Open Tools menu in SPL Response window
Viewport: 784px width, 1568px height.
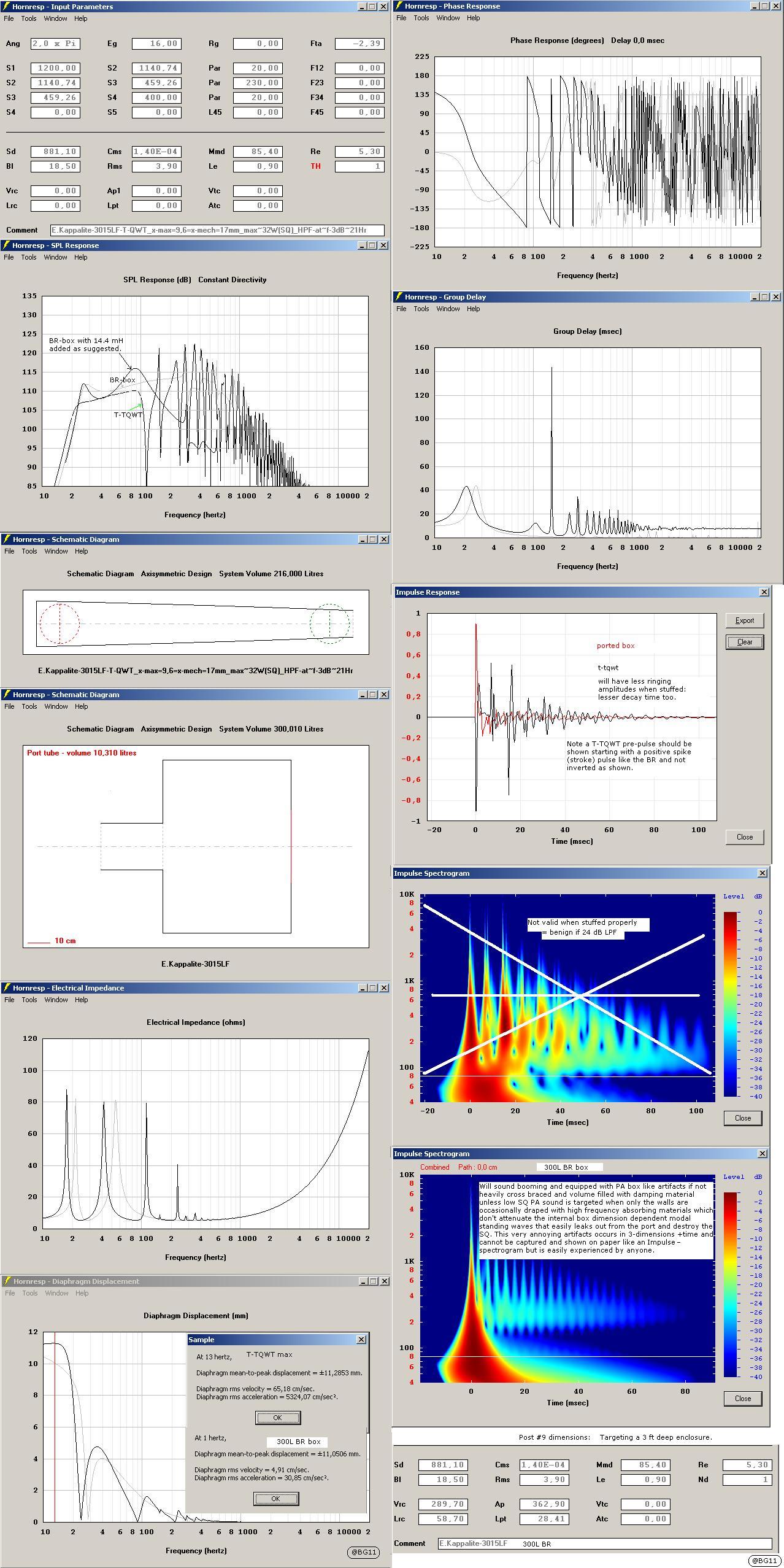(29, 257)
